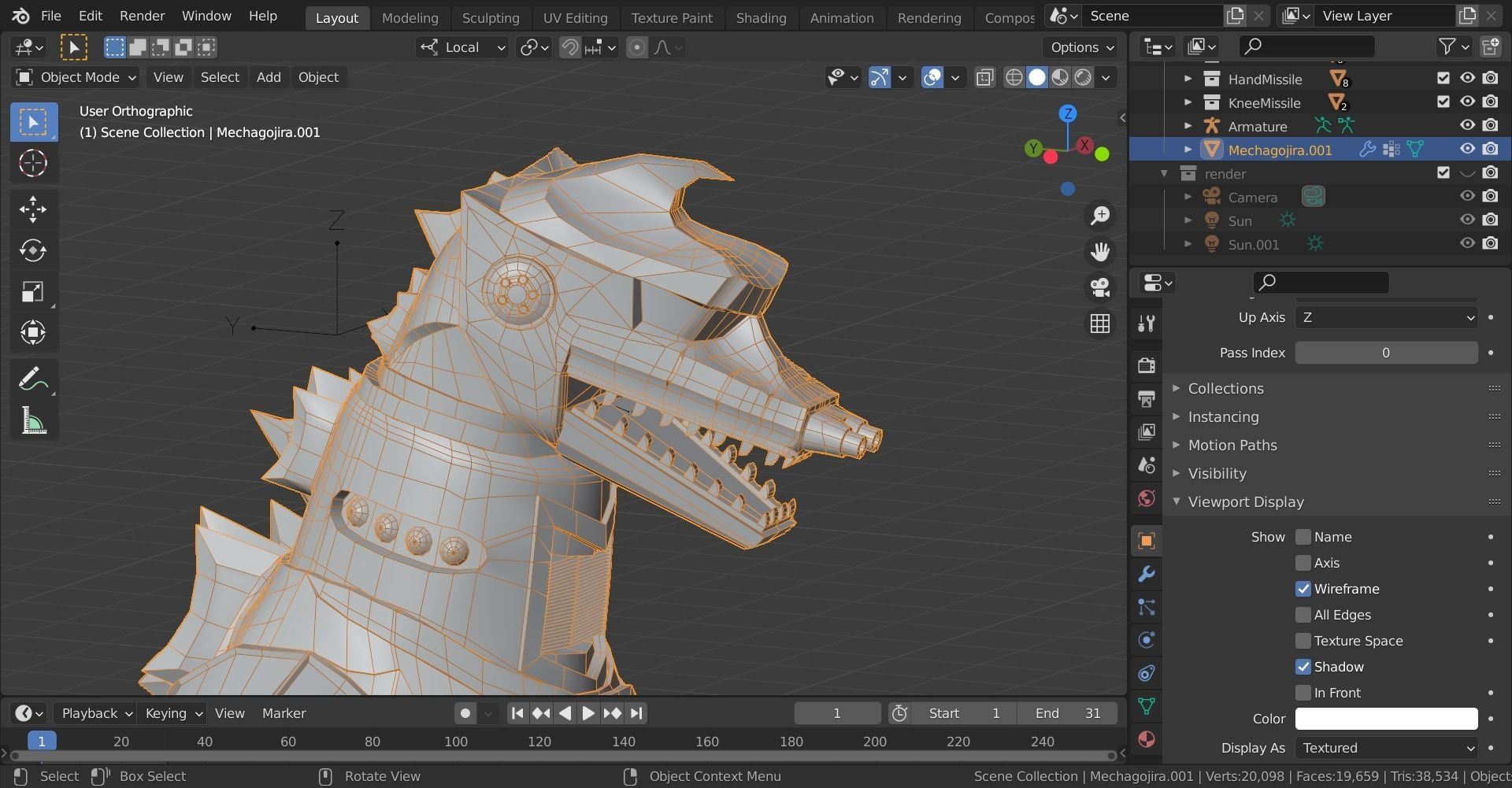Open the Up Axis Z dropdown

click(x=1386, y=317)
